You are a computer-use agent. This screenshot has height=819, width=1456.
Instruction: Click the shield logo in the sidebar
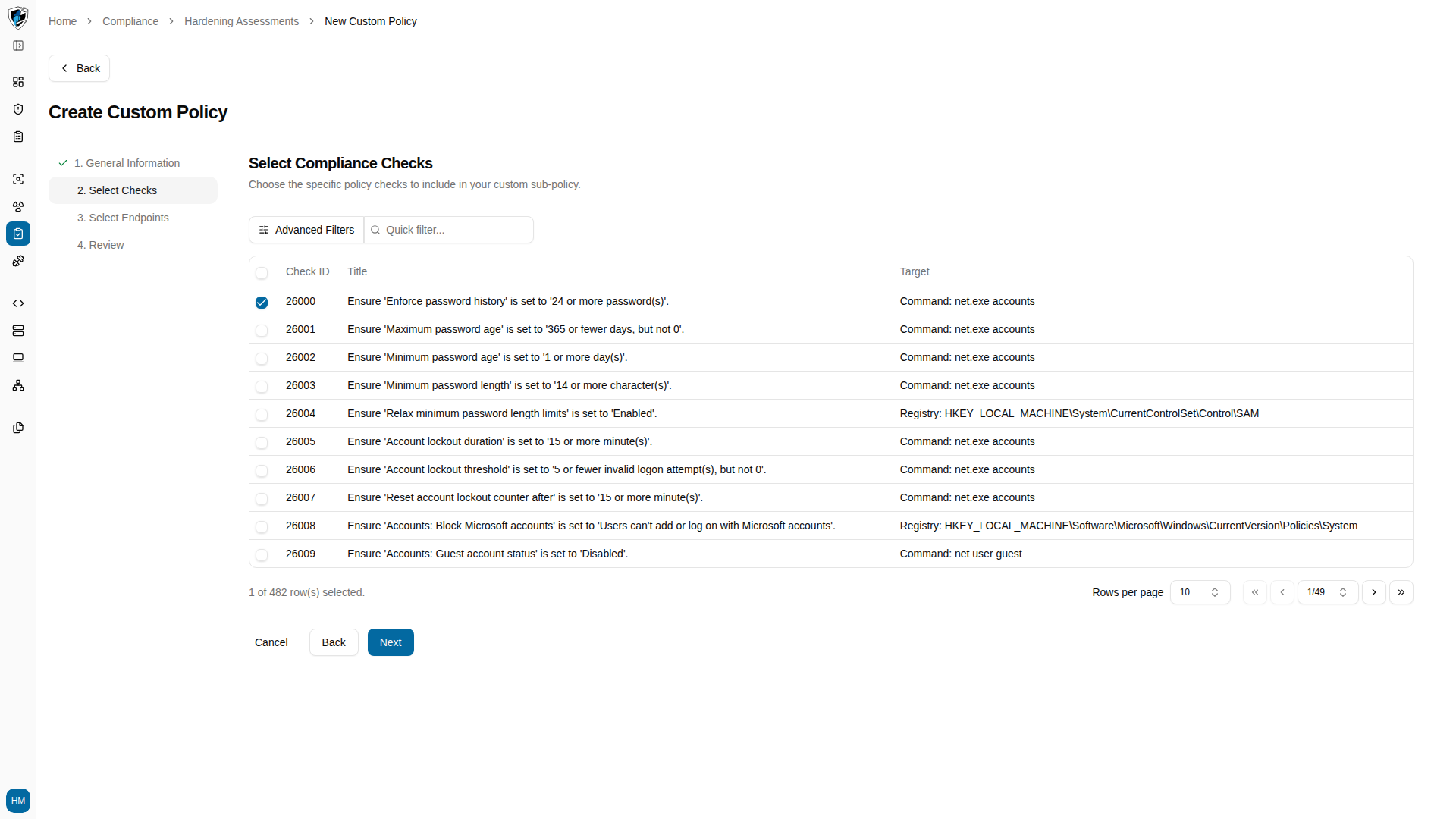[x=18, y=17]
